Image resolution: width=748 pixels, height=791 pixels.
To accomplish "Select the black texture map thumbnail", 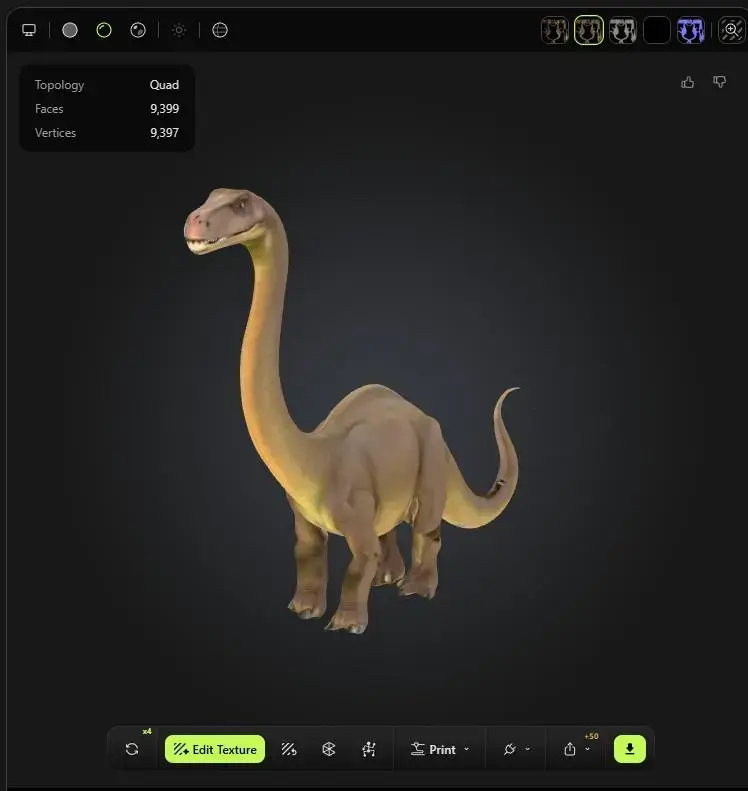I will (657, 30).
